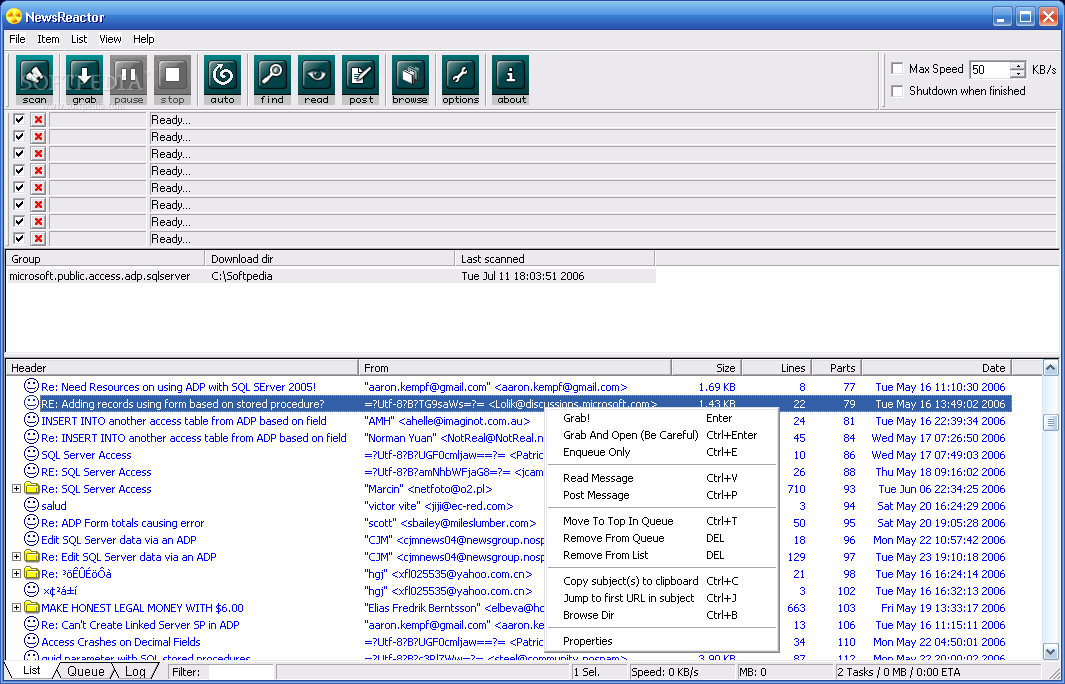
Task: Click the about info icon
Action: coord(511,80)
